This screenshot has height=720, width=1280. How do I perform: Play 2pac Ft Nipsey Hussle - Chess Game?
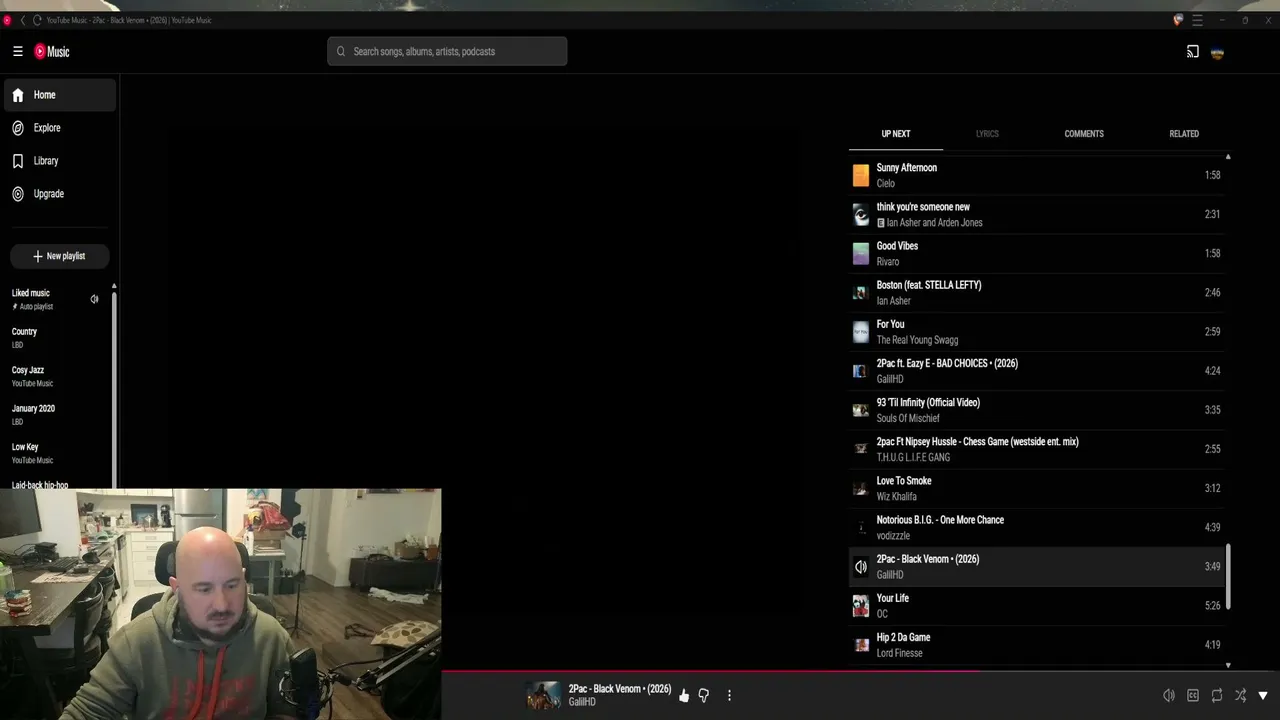click(1039, 449)
